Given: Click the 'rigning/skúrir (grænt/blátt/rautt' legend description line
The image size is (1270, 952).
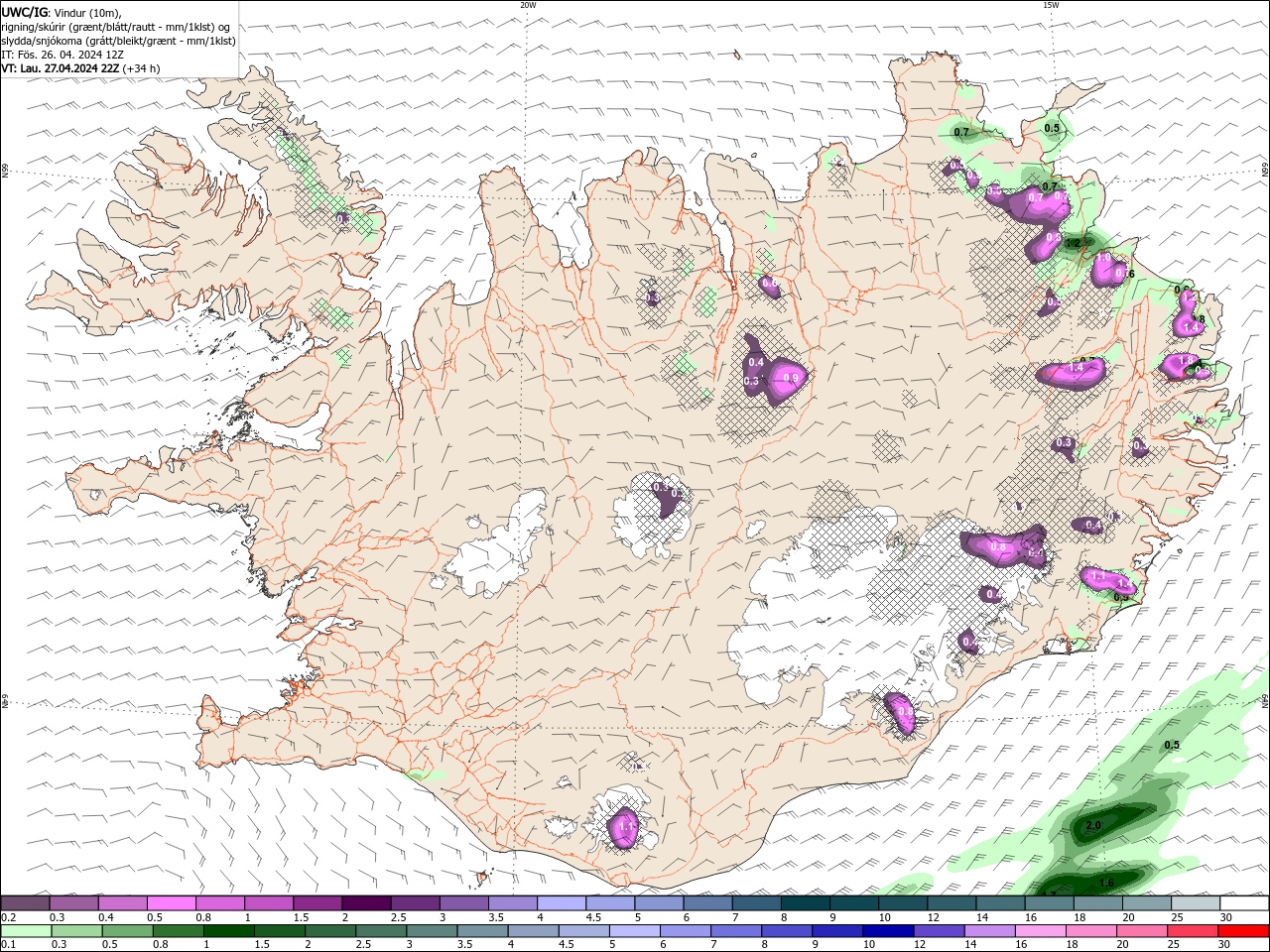Looking at the screenshot, I should [x=116, y=27].
